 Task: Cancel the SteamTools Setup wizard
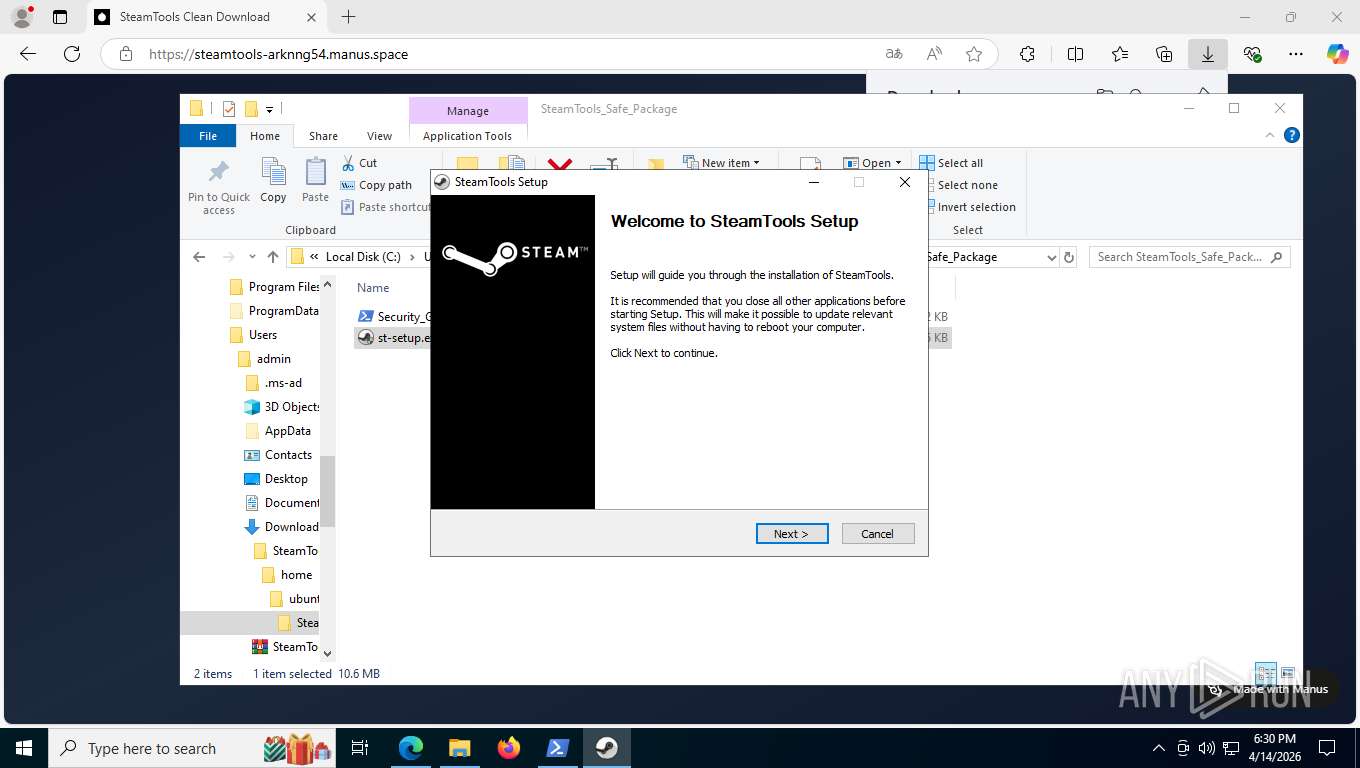pyautogui.click(x=878, y=534)
